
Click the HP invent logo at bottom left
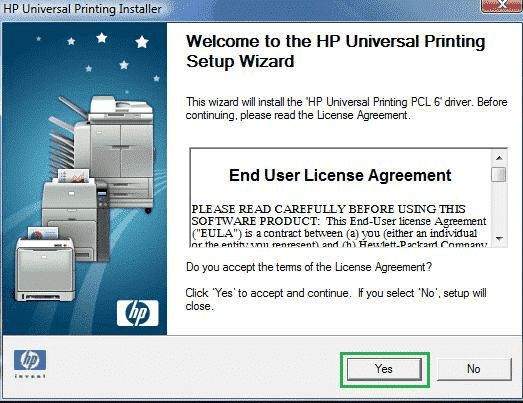[30, 364]
